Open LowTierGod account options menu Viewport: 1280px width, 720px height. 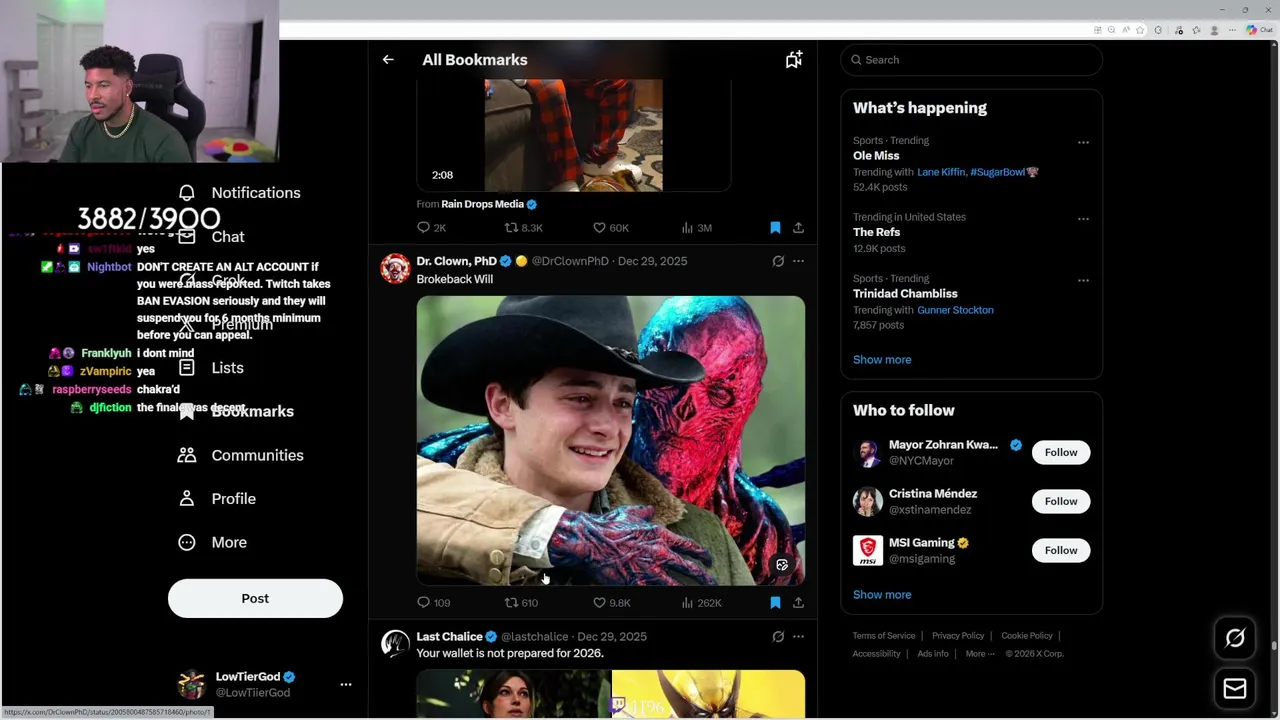pos(346,685)
